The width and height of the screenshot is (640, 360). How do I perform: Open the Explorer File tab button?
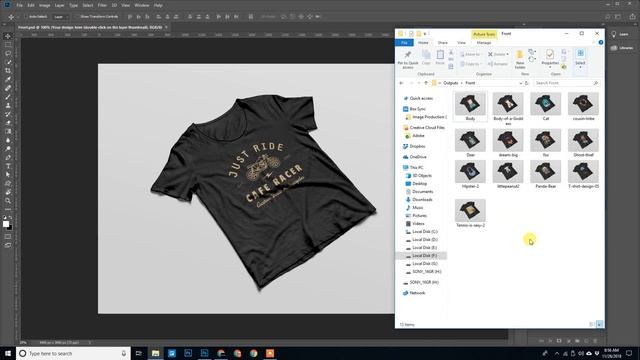click(x=404, y=42)
